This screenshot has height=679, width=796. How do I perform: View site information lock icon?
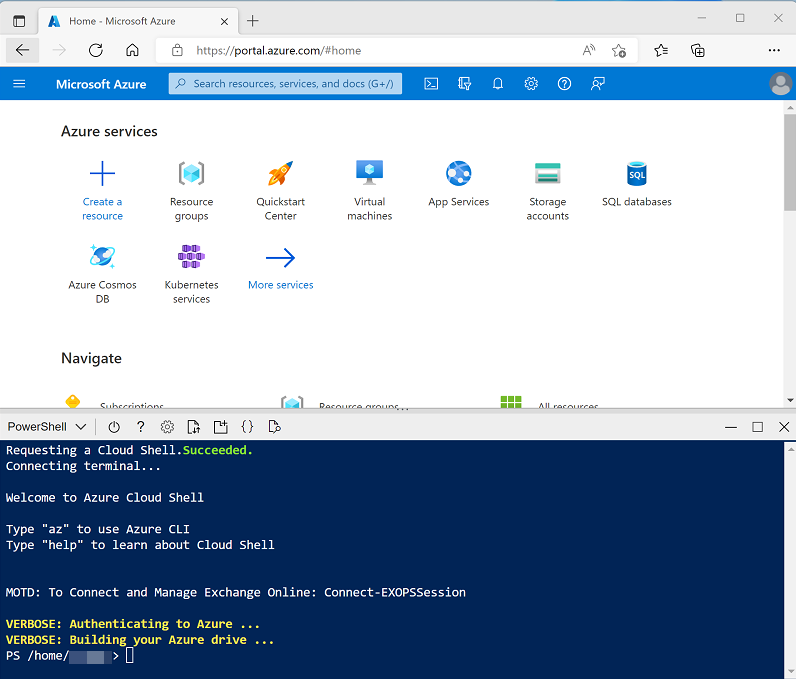(177, 50)
